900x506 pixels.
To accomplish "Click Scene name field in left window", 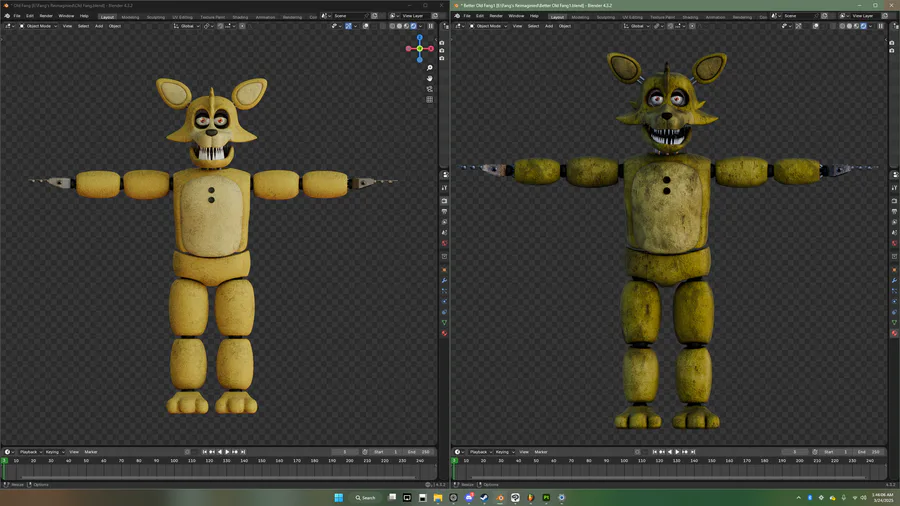I will point(350,16).
